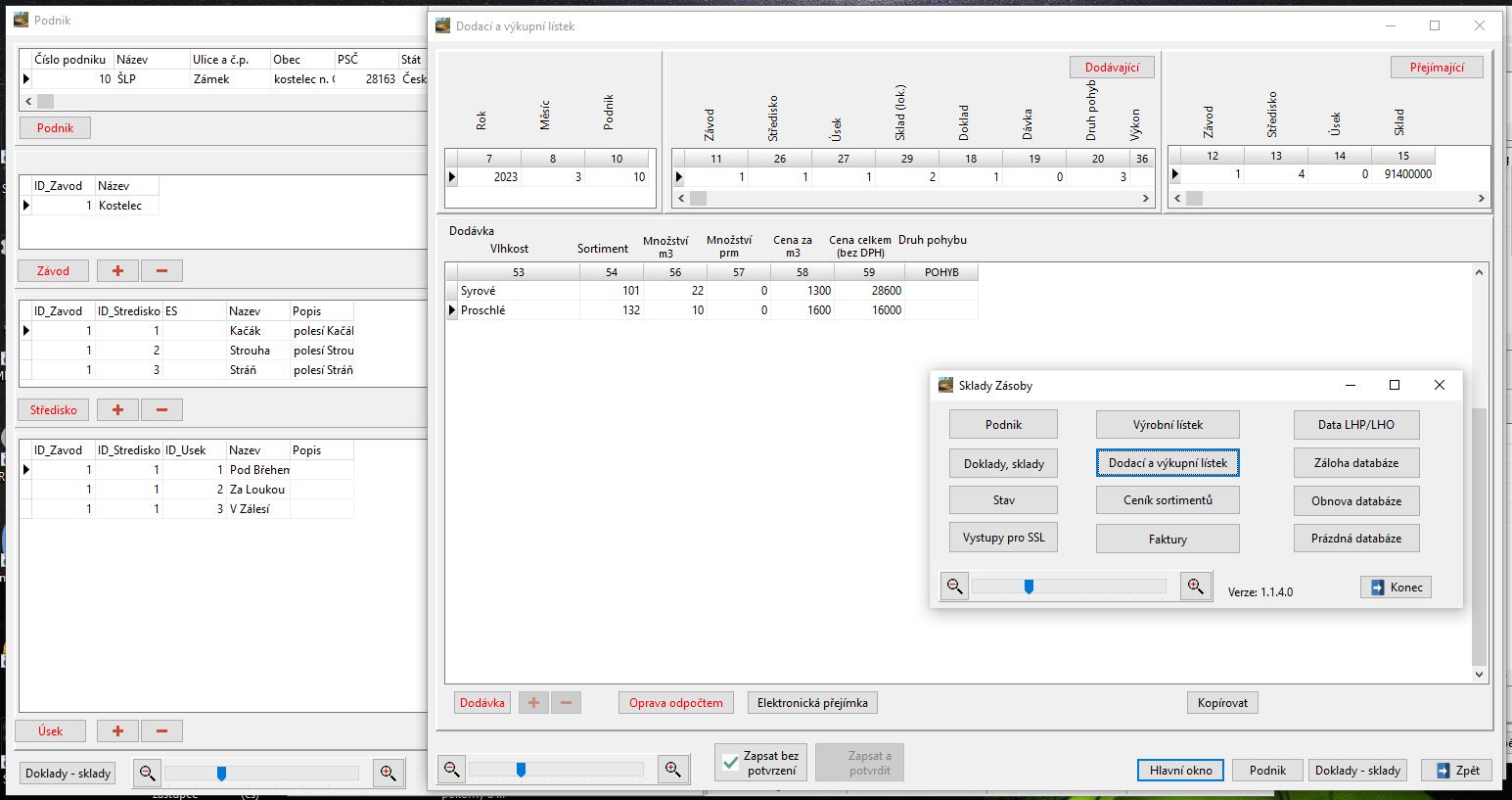1512x800 pixels.
Task: Click red Dodávka button
Action: tap(482, 703)
